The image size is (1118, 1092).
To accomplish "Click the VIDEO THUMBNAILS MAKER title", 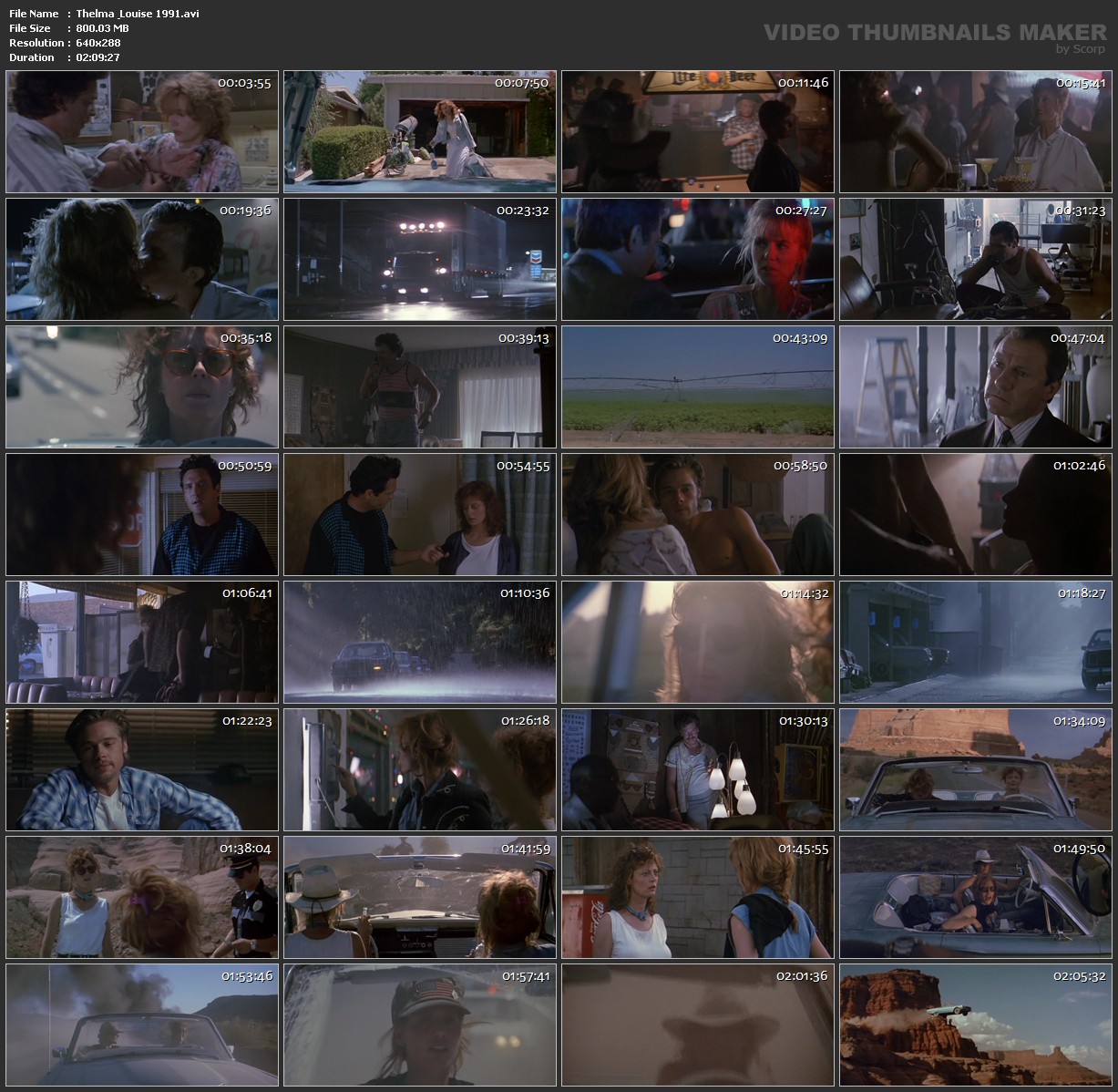I will [935, 32].
